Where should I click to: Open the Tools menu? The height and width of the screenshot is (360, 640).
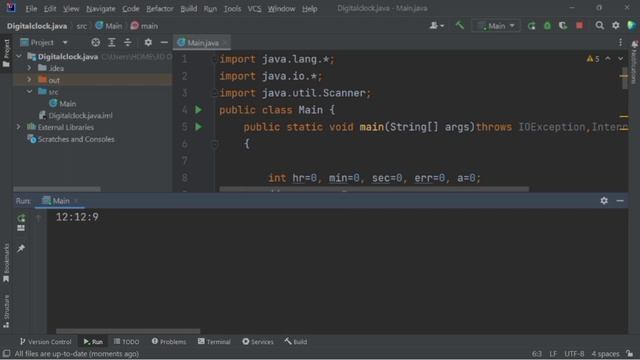tap(232, 9)
